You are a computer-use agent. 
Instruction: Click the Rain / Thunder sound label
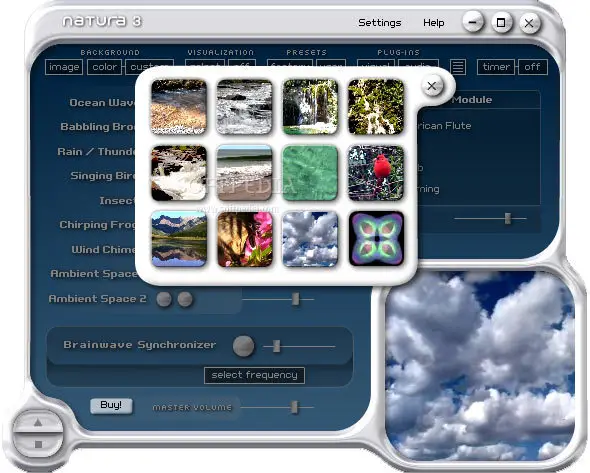(96, 152)
